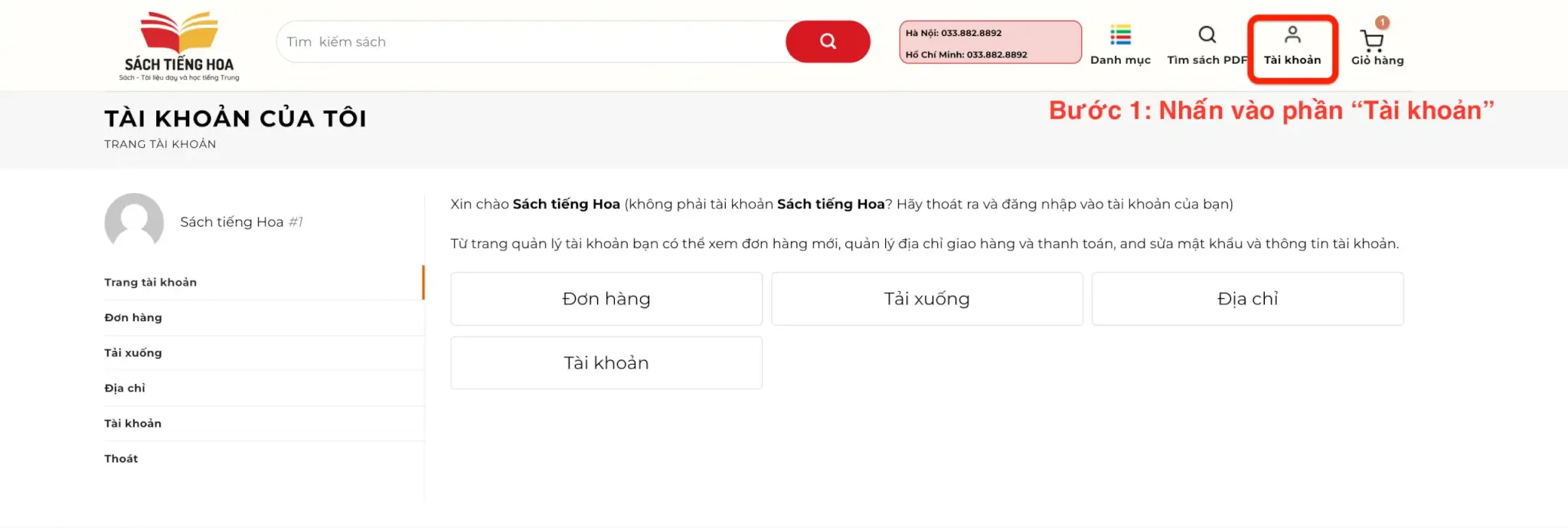The width and height of the screenshot is (1568, 528).
Task: Click the cart item count badge
Action: coord(1382,22)
